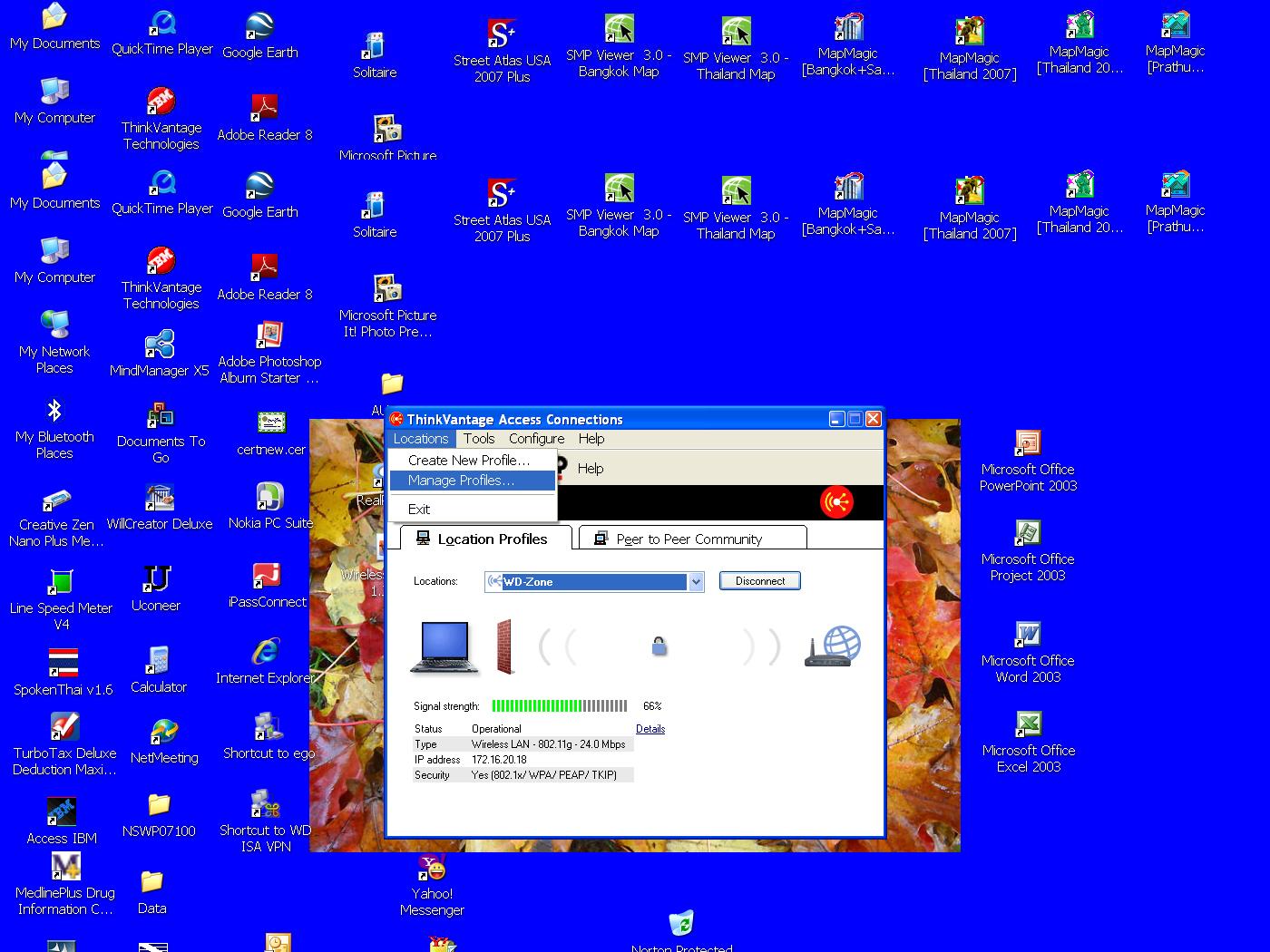Select the NetMeeting desktop icon

[x=164, y=740]
